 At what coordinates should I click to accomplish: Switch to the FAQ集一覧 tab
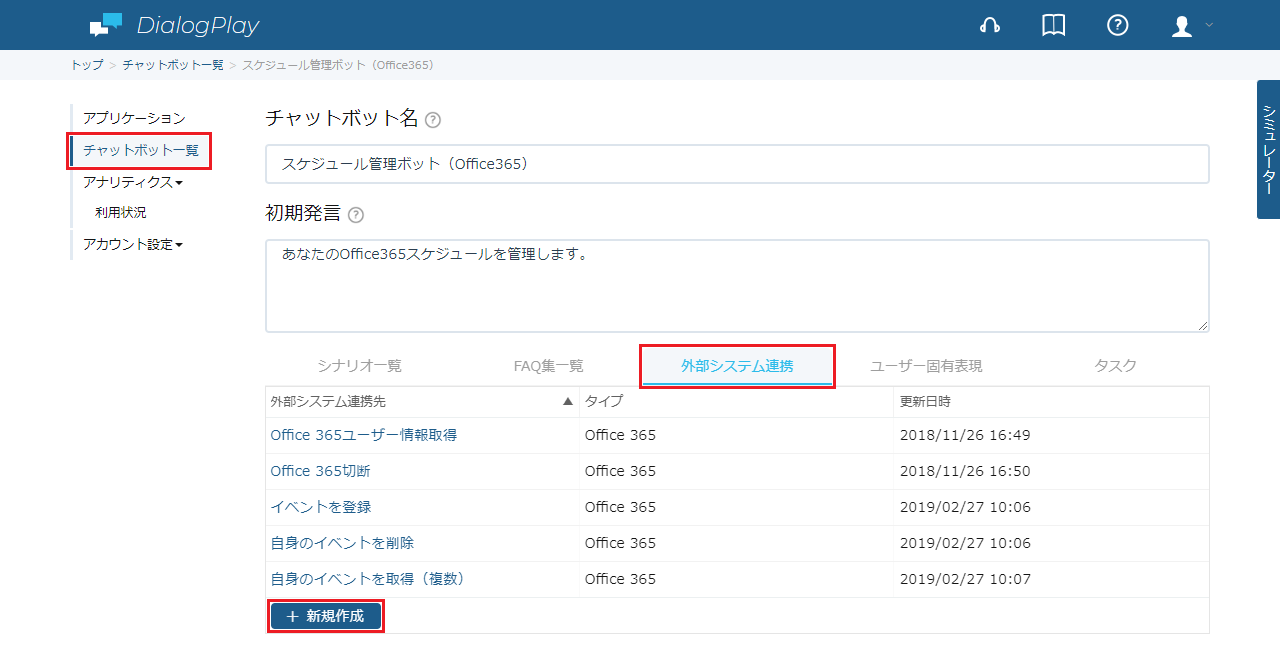click(548, 366)
